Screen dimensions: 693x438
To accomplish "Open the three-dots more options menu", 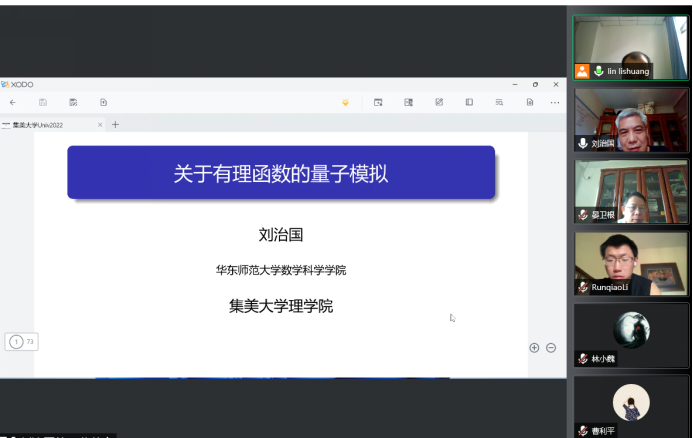I will point(555,102).
